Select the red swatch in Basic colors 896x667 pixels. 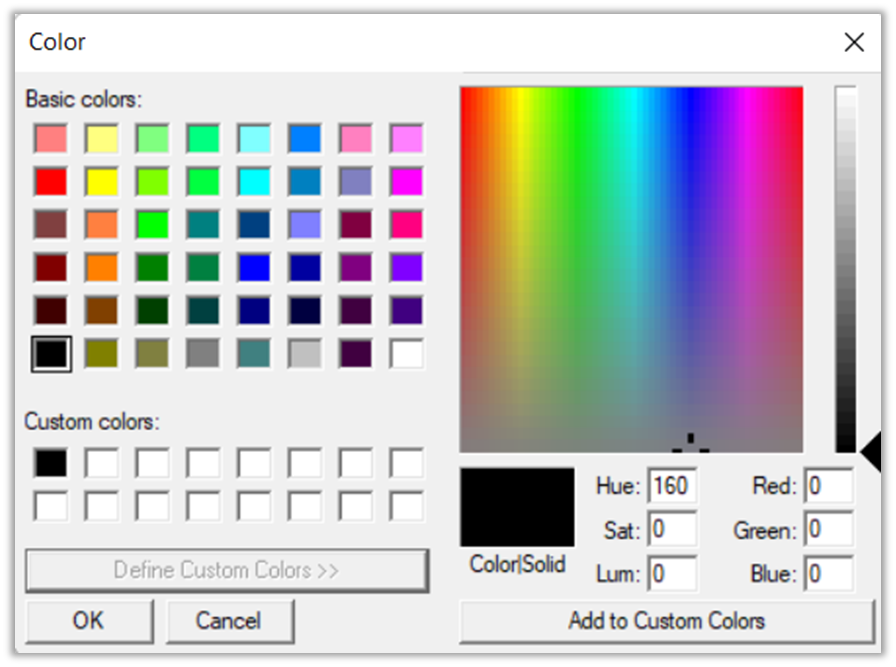point(50,181)
